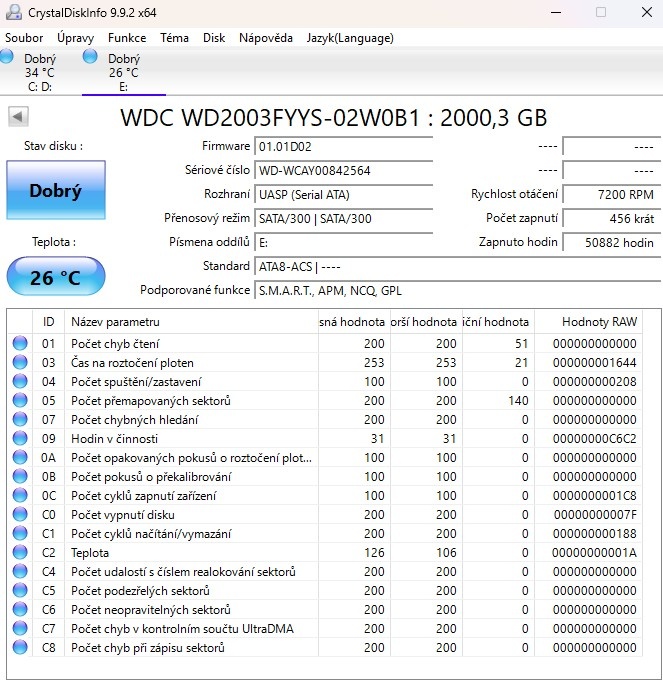Screen dimensions: 663x683
Task: Open the Funkce menu
Action: 127,38
